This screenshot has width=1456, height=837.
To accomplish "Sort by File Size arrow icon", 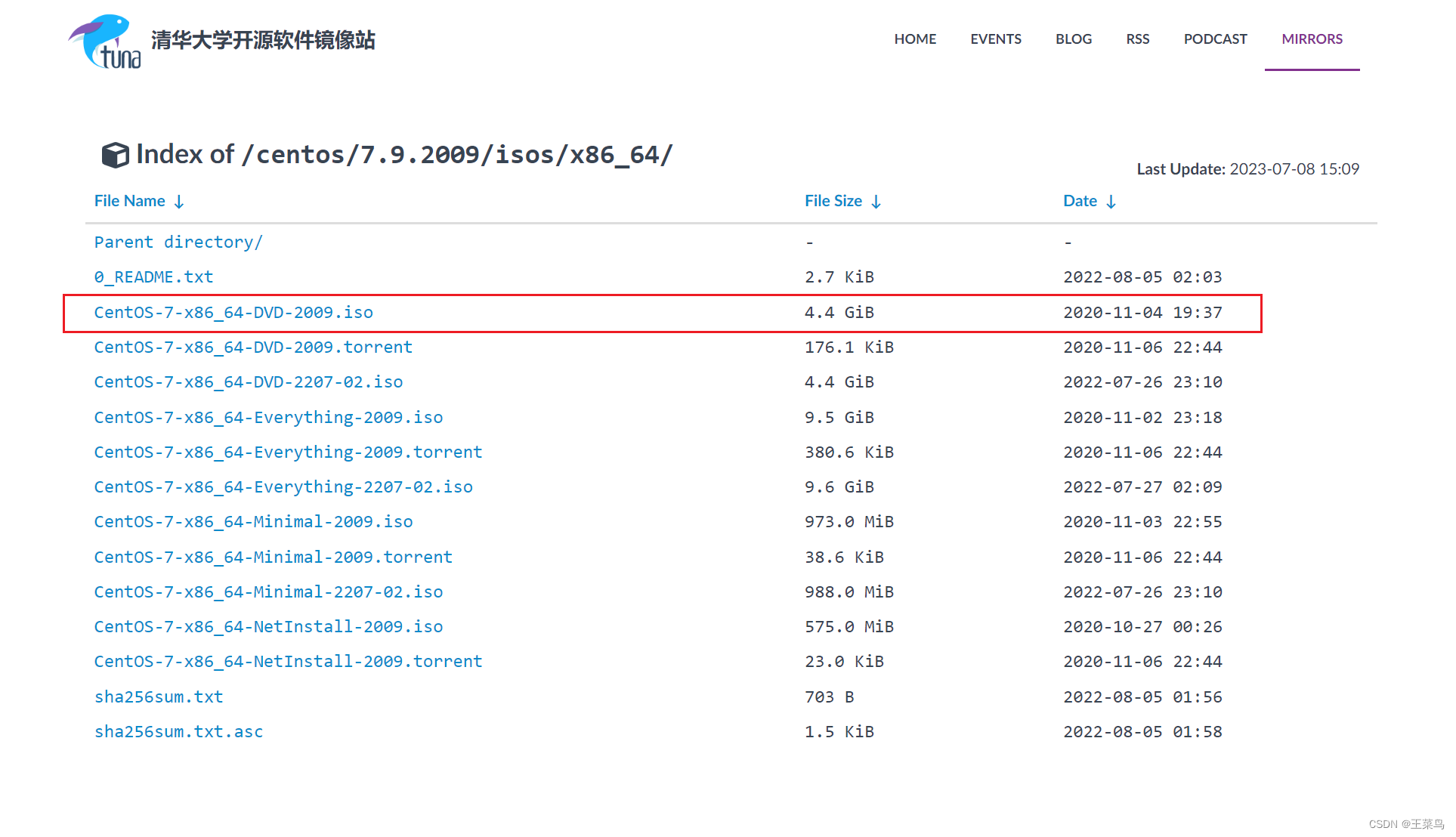I will [x=876, y=202].
